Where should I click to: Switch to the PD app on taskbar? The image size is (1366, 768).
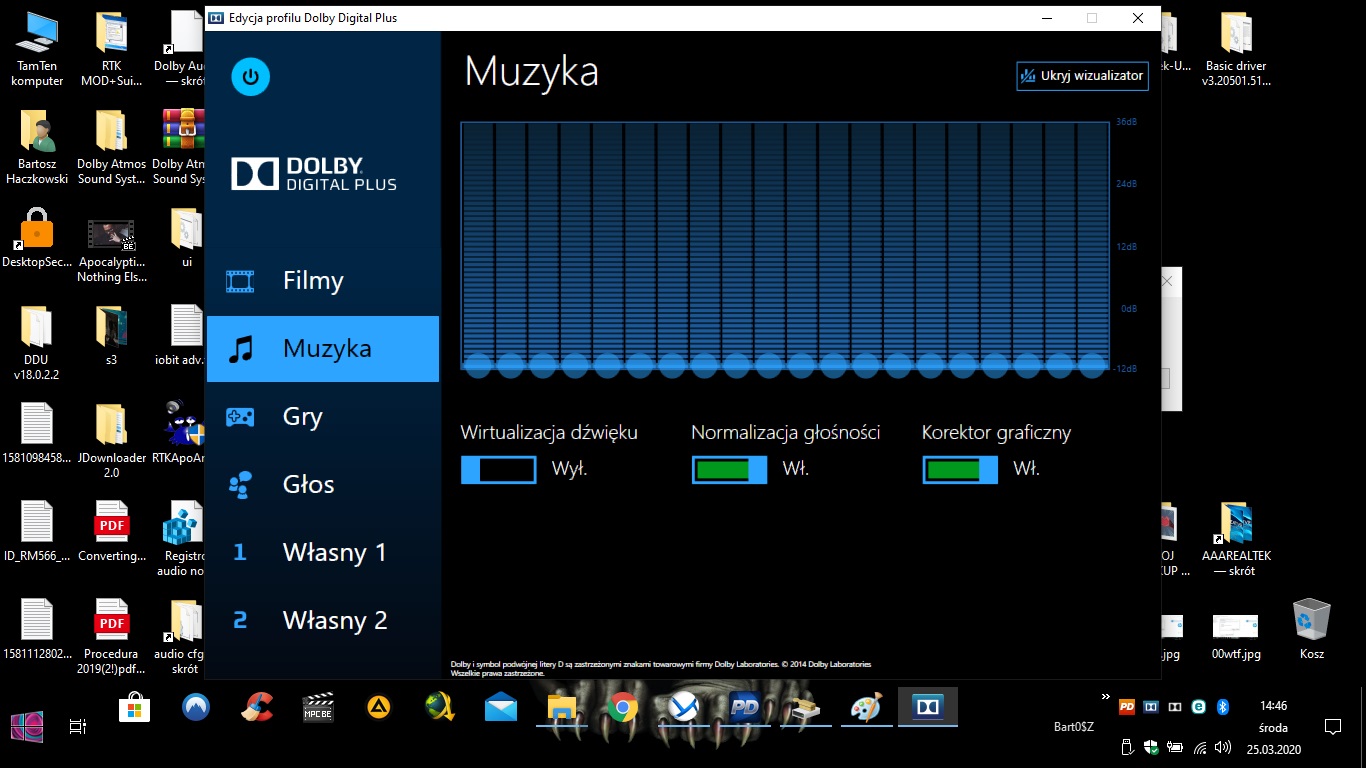(x=745, y=708)
